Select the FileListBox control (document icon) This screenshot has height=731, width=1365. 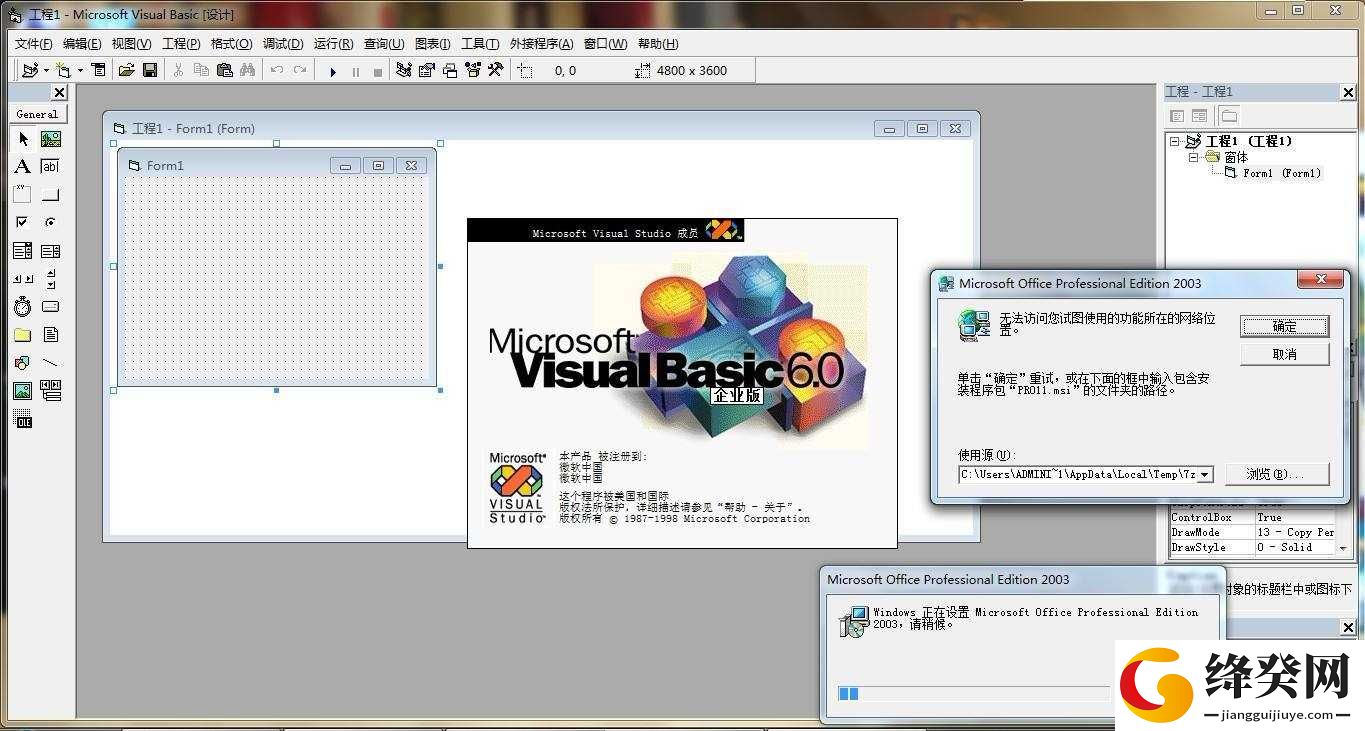[x=50, y=335]
